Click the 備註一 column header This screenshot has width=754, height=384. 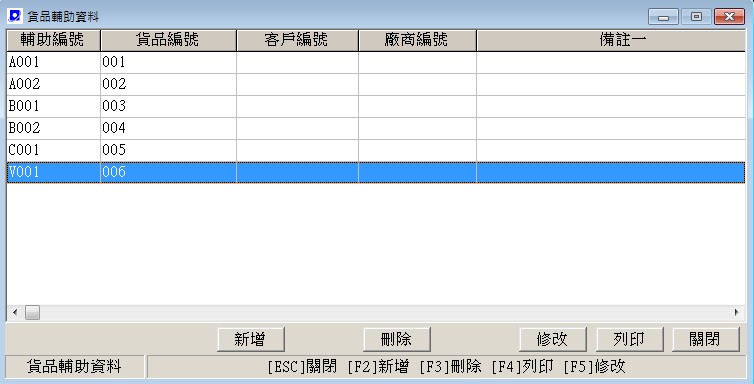click(x=611, y=40)
